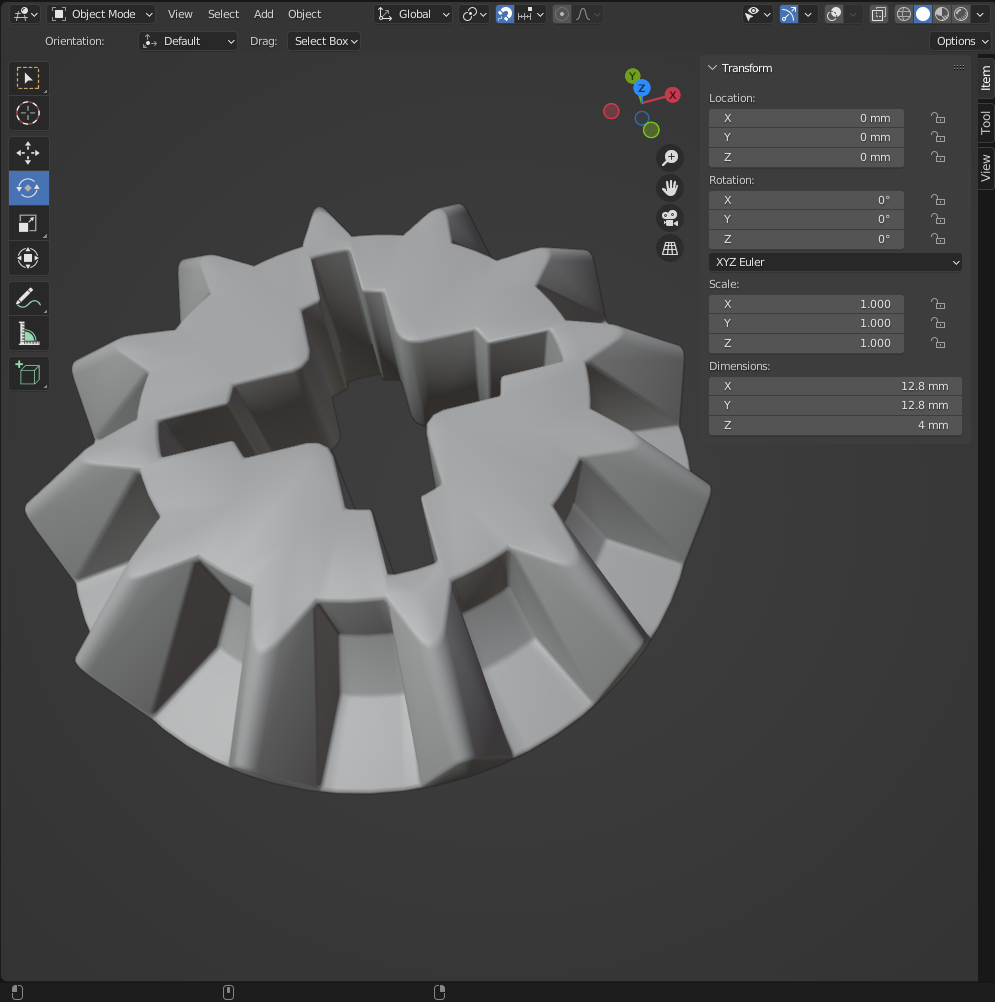Click Scale X field

806,304
